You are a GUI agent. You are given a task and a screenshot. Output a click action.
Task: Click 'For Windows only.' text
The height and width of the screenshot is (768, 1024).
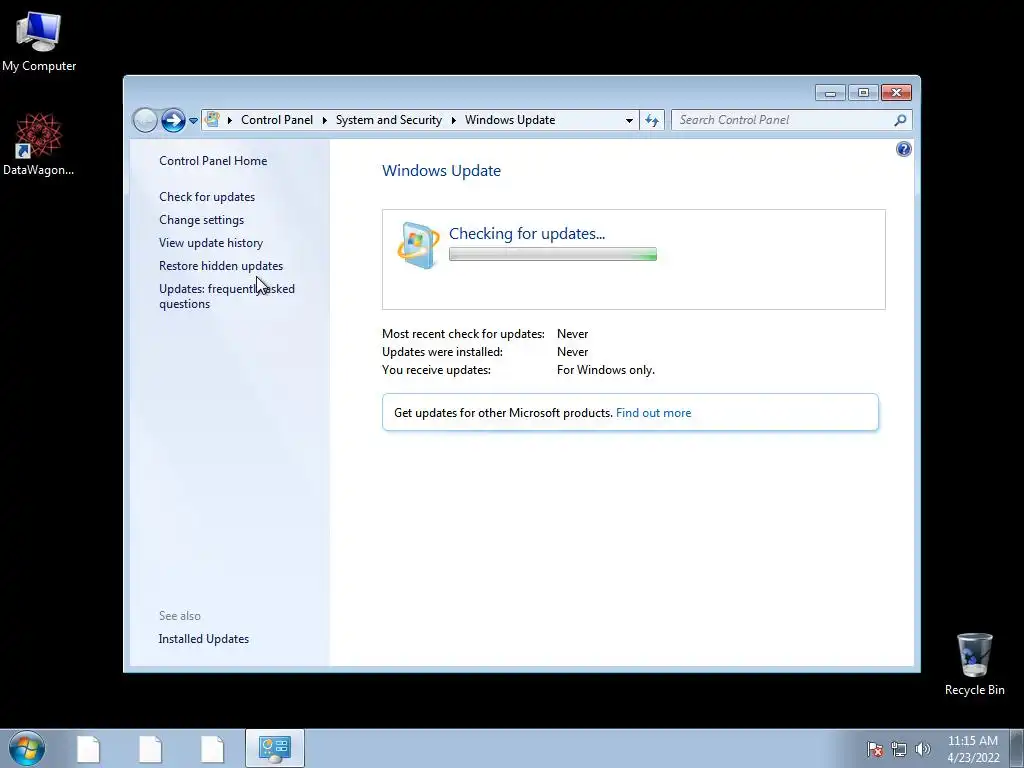click(605, 370)
